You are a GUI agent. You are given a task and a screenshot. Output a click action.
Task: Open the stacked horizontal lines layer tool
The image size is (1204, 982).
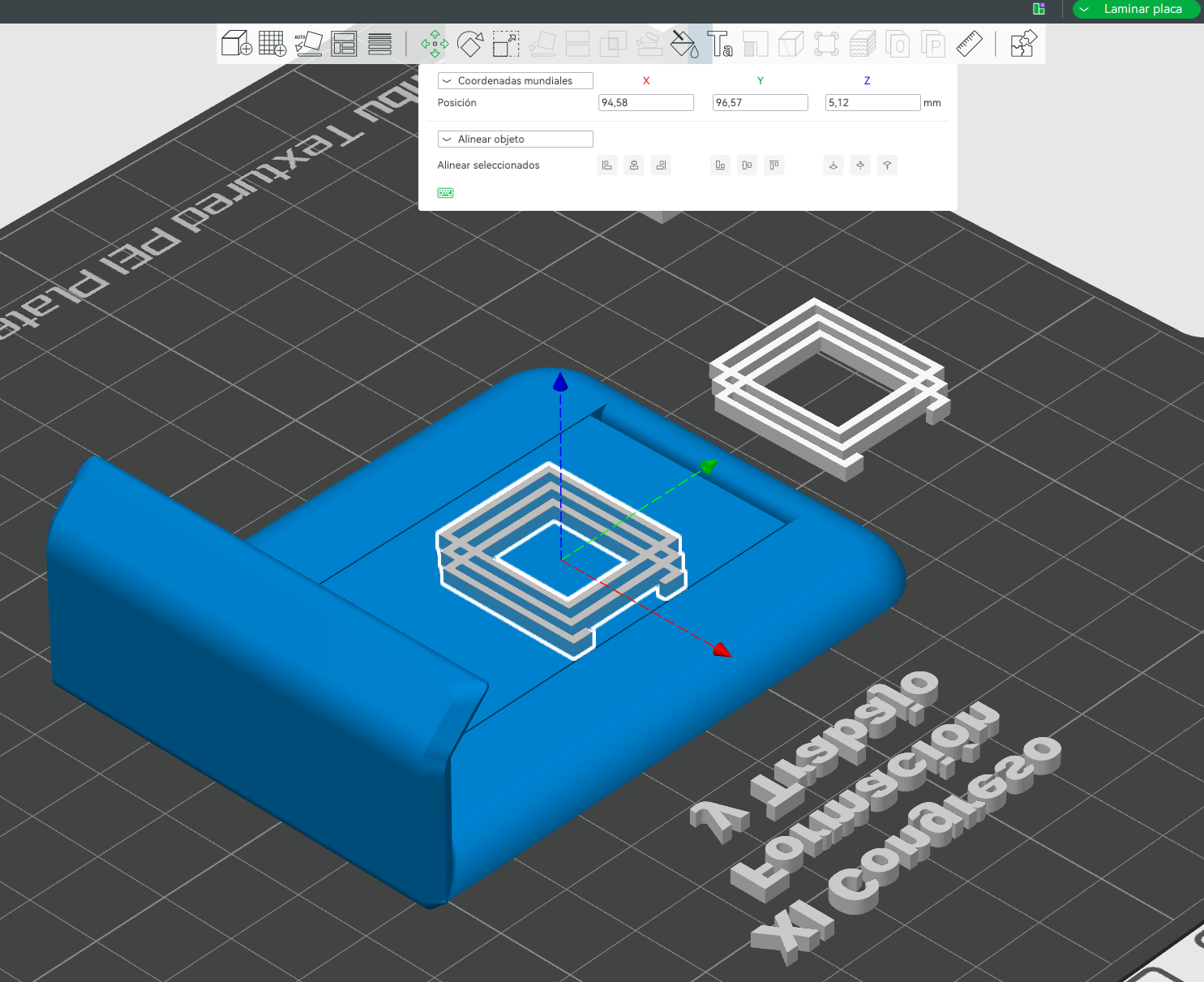[x=379, y=44]
